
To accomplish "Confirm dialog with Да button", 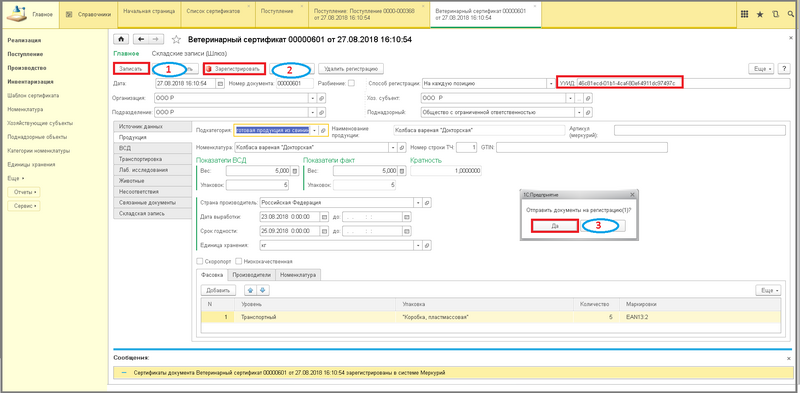I will (555, 226).
